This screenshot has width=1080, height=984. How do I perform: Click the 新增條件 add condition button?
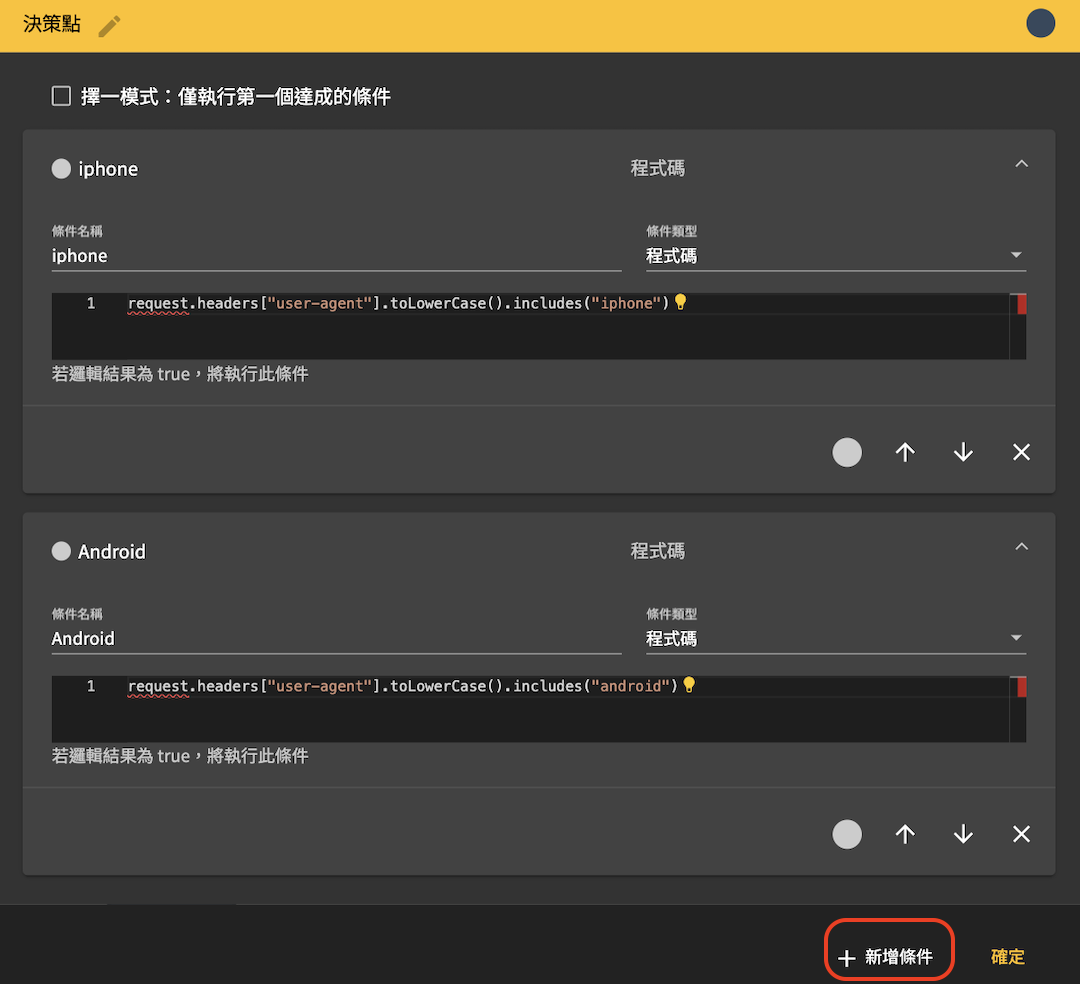coord(886,956)
